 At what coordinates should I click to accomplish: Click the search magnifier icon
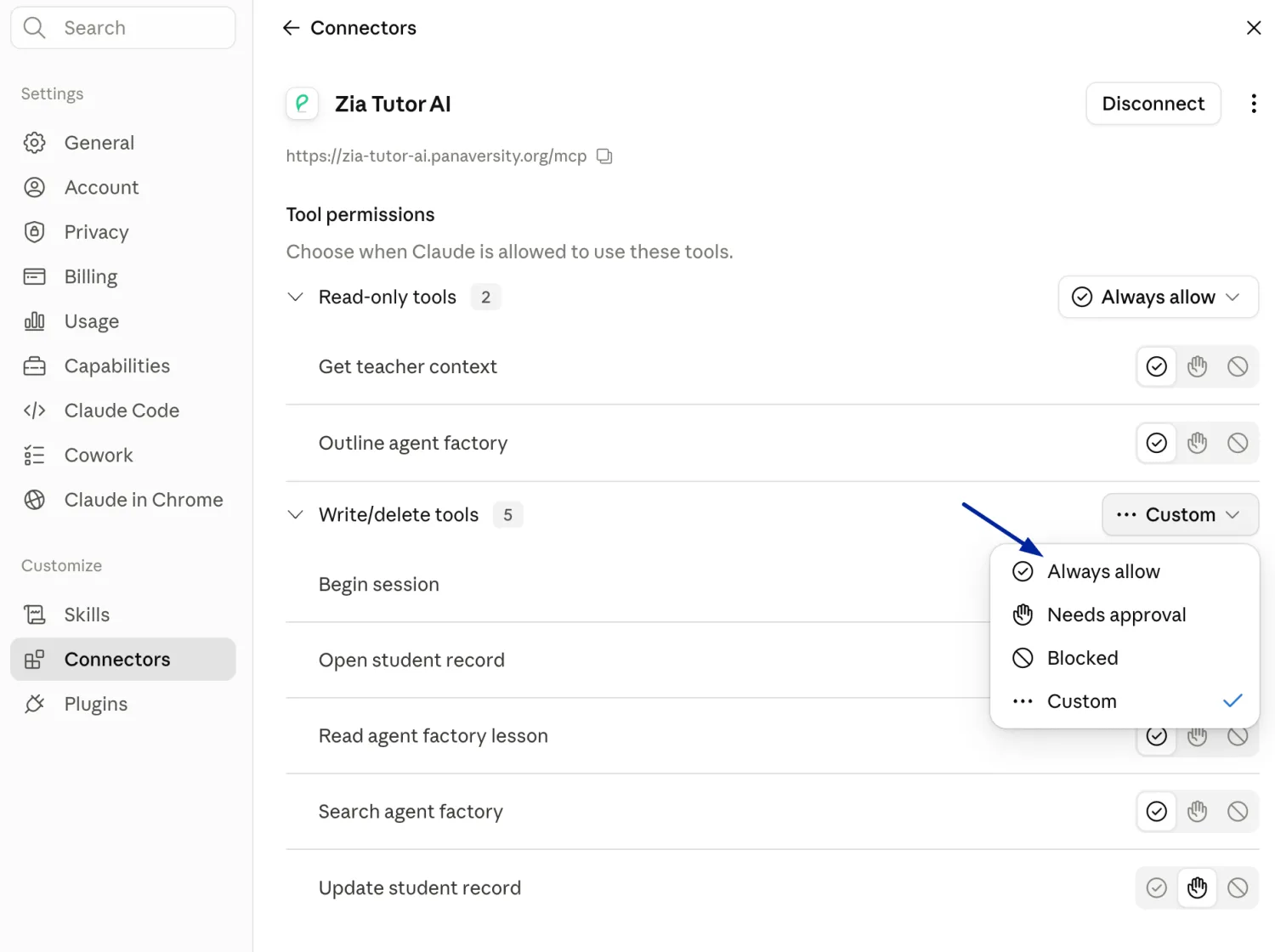click(34, 28)
